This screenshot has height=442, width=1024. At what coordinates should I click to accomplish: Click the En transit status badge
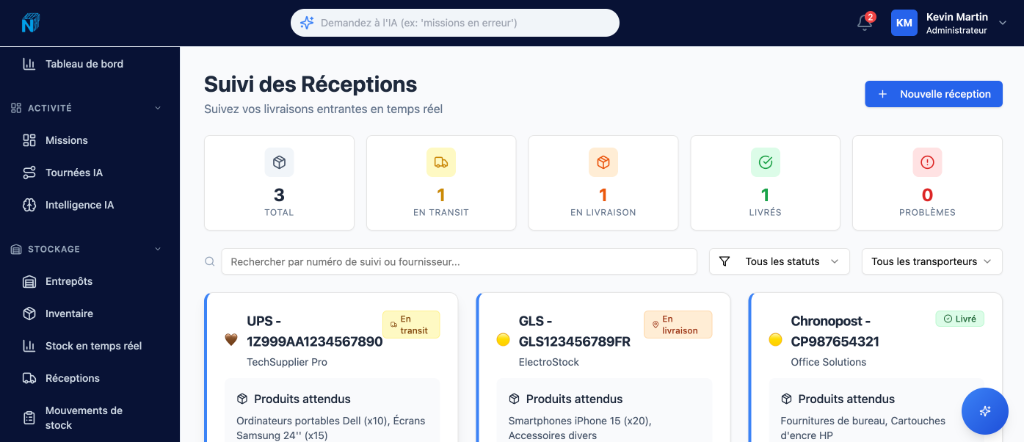click(411, 324)
